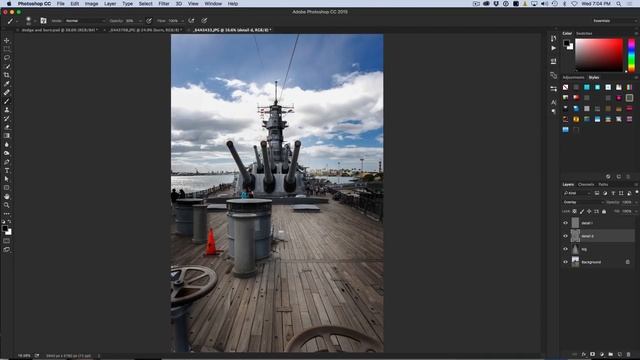The width and height of the screenshot is (640, 360).
Task: Click the hue spectrum slider
Action: pos(631,55)
